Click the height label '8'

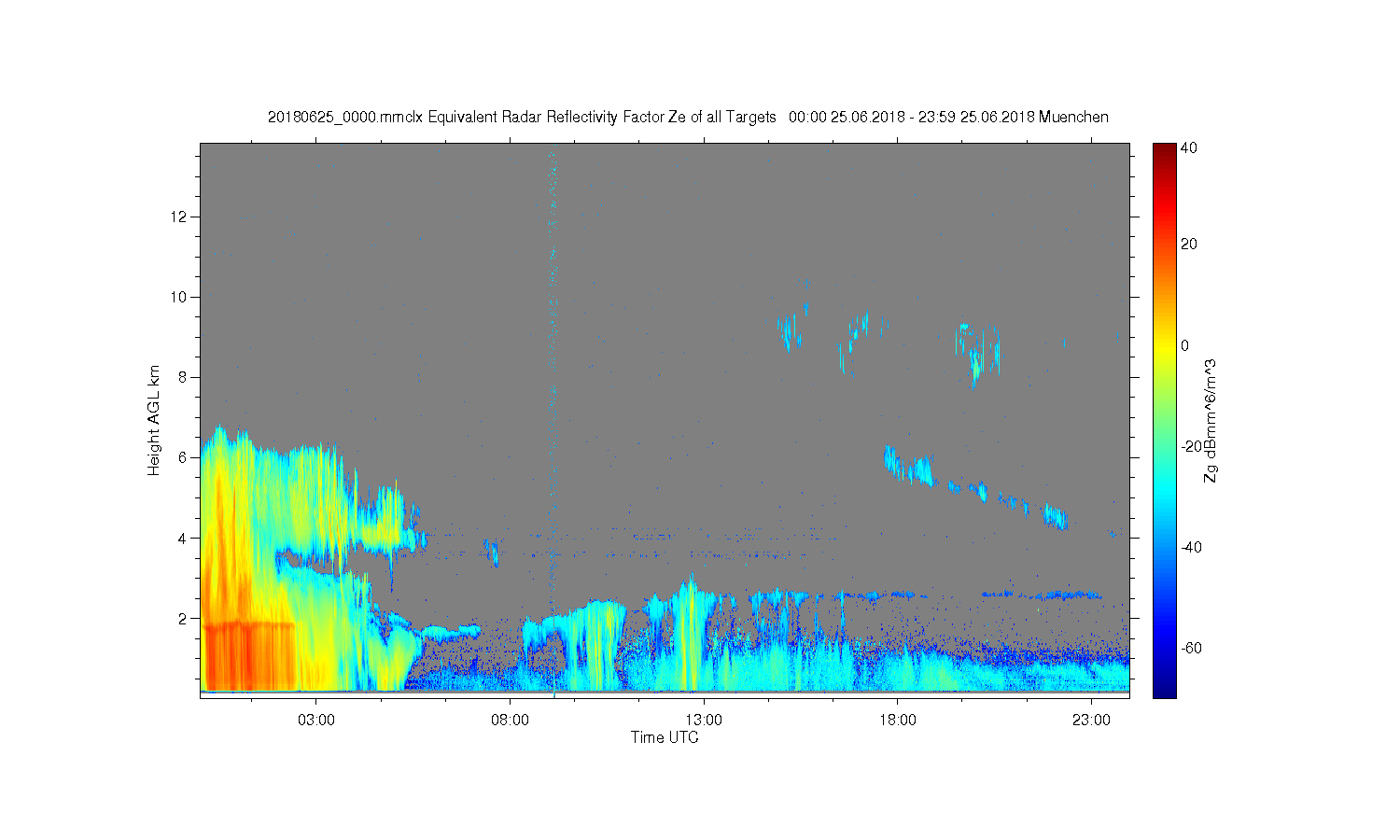pos(184,377)
